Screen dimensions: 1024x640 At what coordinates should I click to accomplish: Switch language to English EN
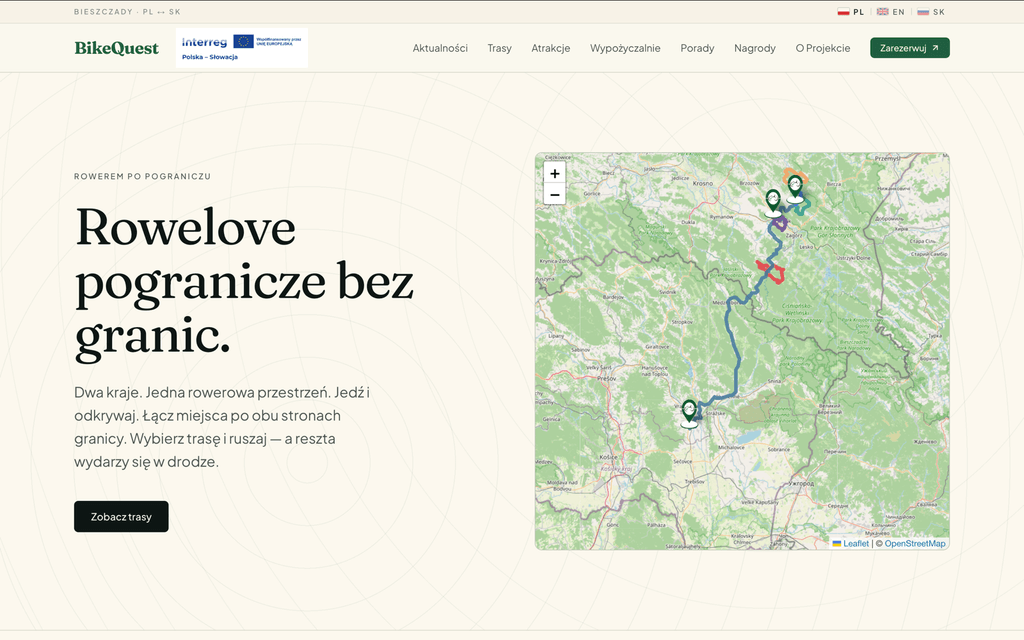(x=891, y=12)
